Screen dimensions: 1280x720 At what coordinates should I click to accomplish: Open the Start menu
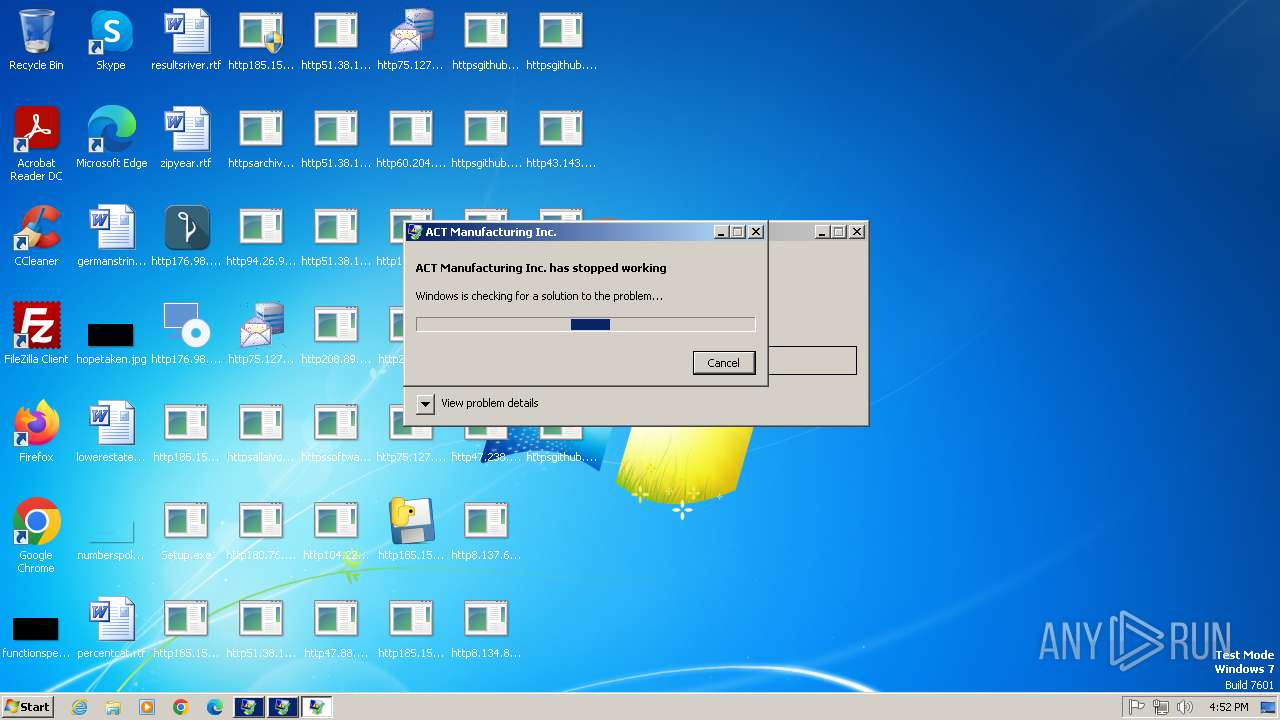click(x=28, y=707)
